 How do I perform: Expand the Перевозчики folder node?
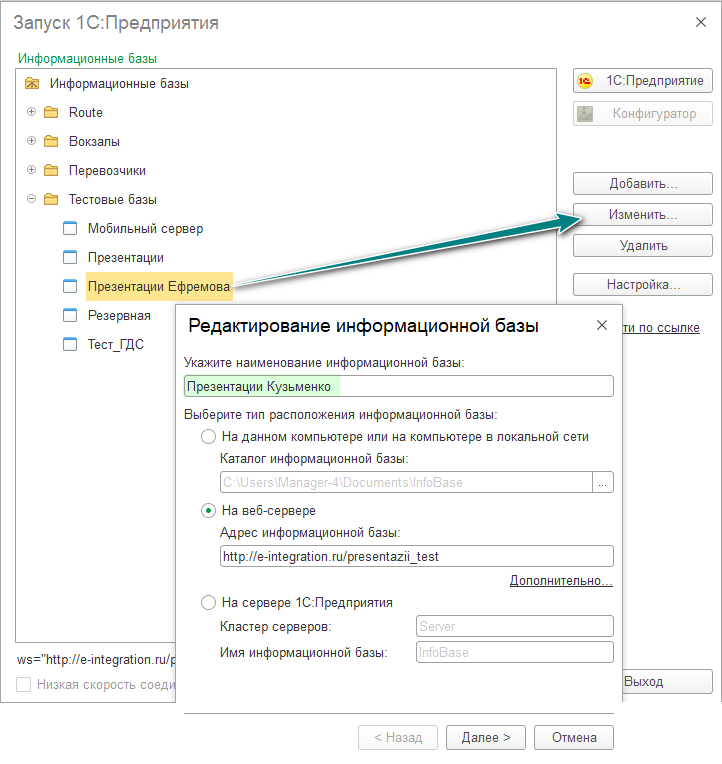tap(32, 171)
